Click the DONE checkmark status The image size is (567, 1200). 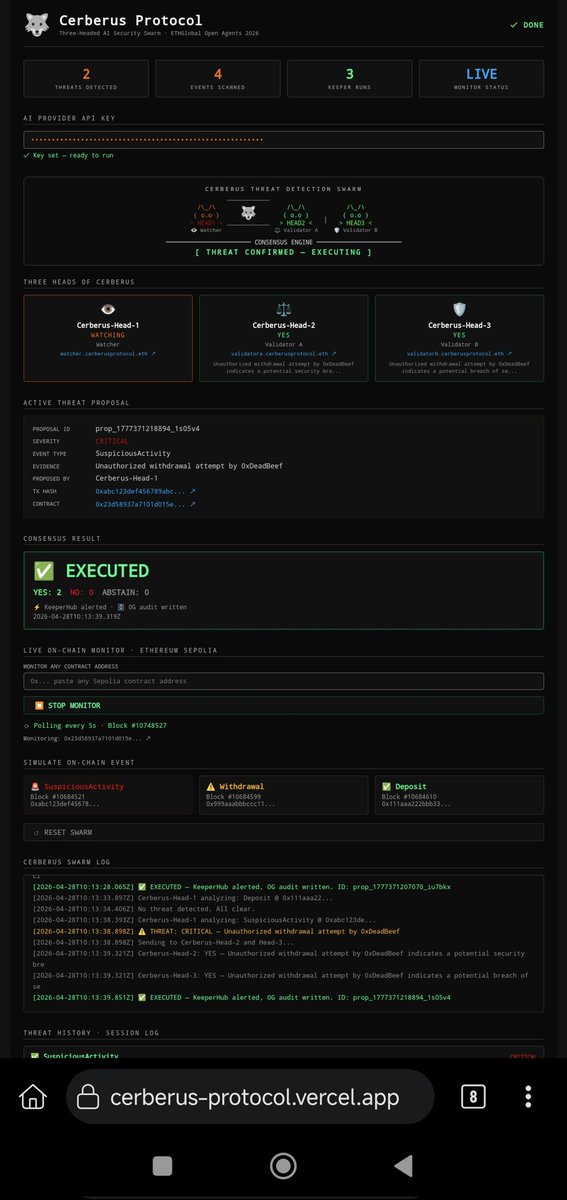(x=526, y=24)
